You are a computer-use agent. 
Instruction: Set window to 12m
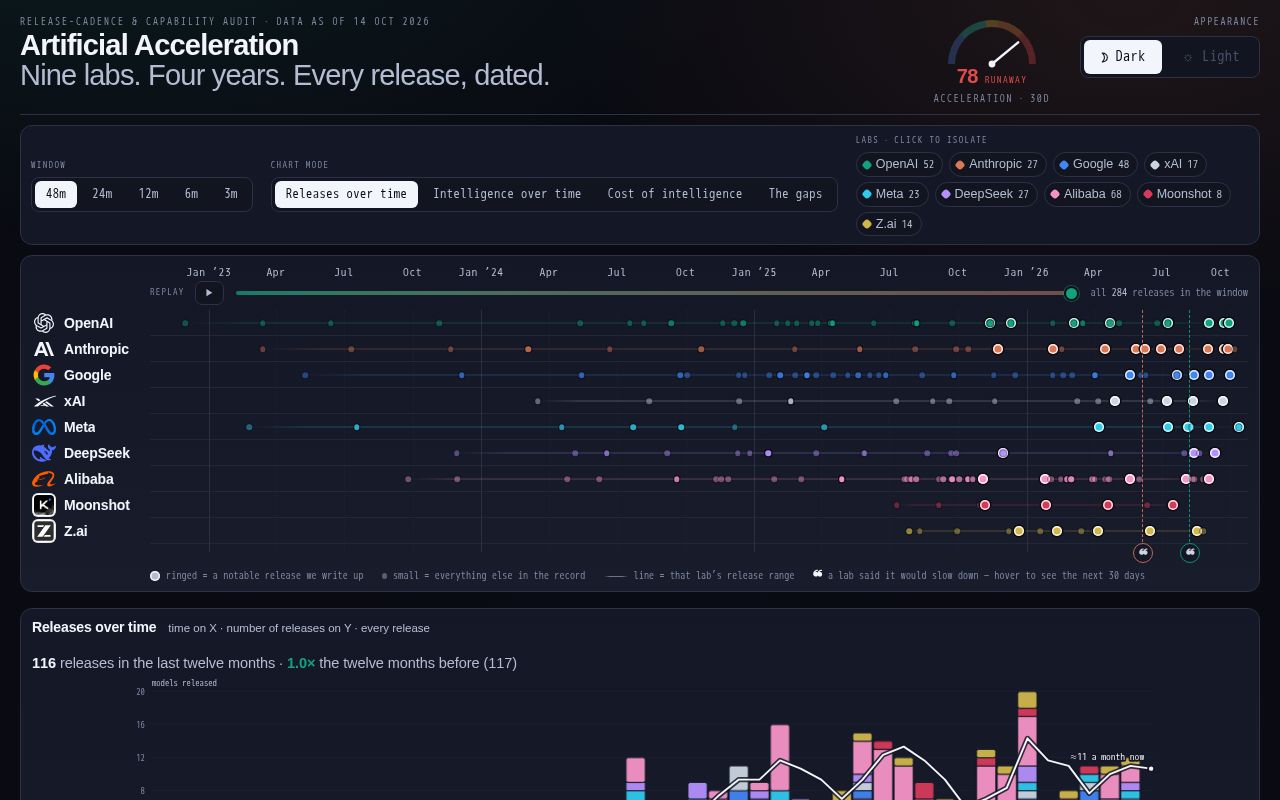click(x=148, y=194)
